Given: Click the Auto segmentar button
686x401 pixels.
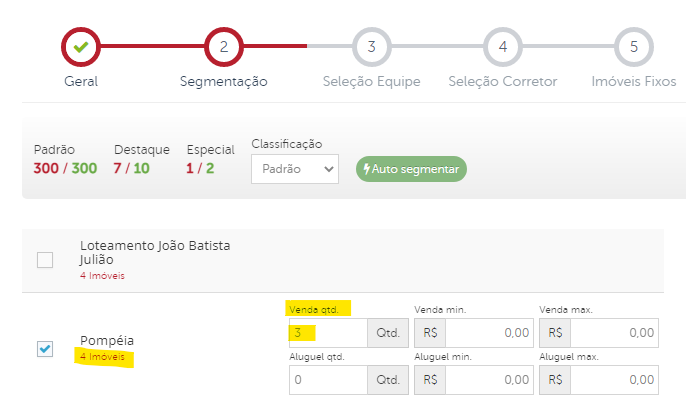Looking at the screenshot, I should (x=411, y=169).
